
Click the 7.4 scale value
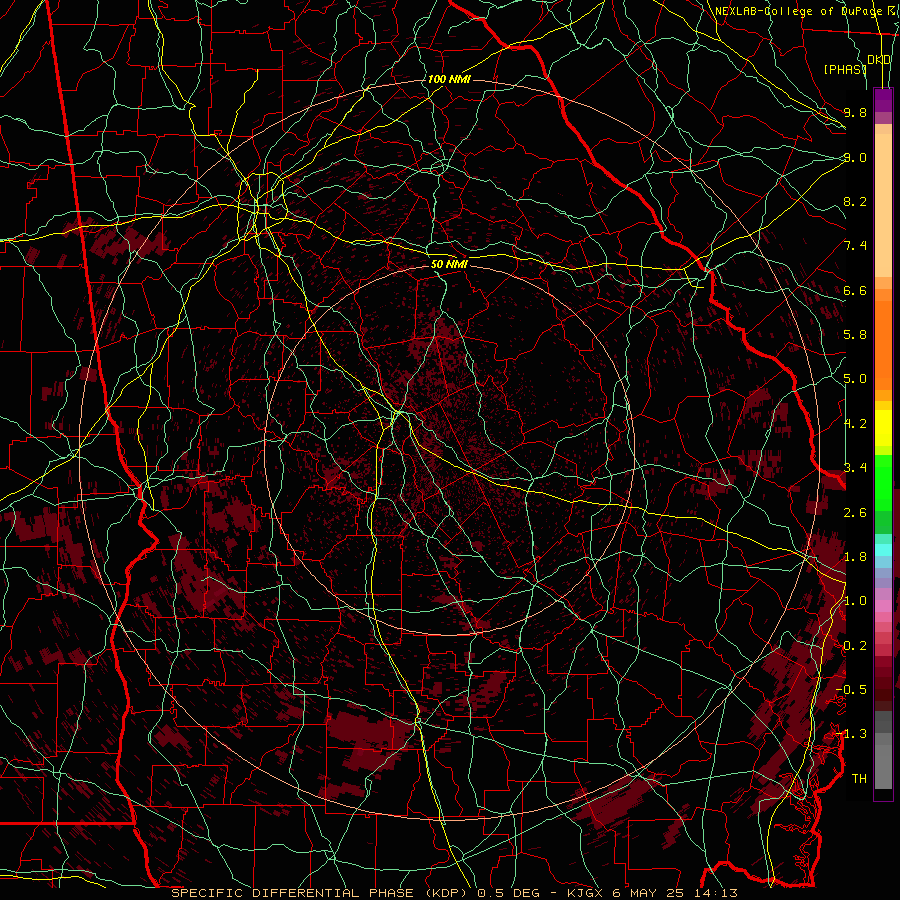click(855, 246)
